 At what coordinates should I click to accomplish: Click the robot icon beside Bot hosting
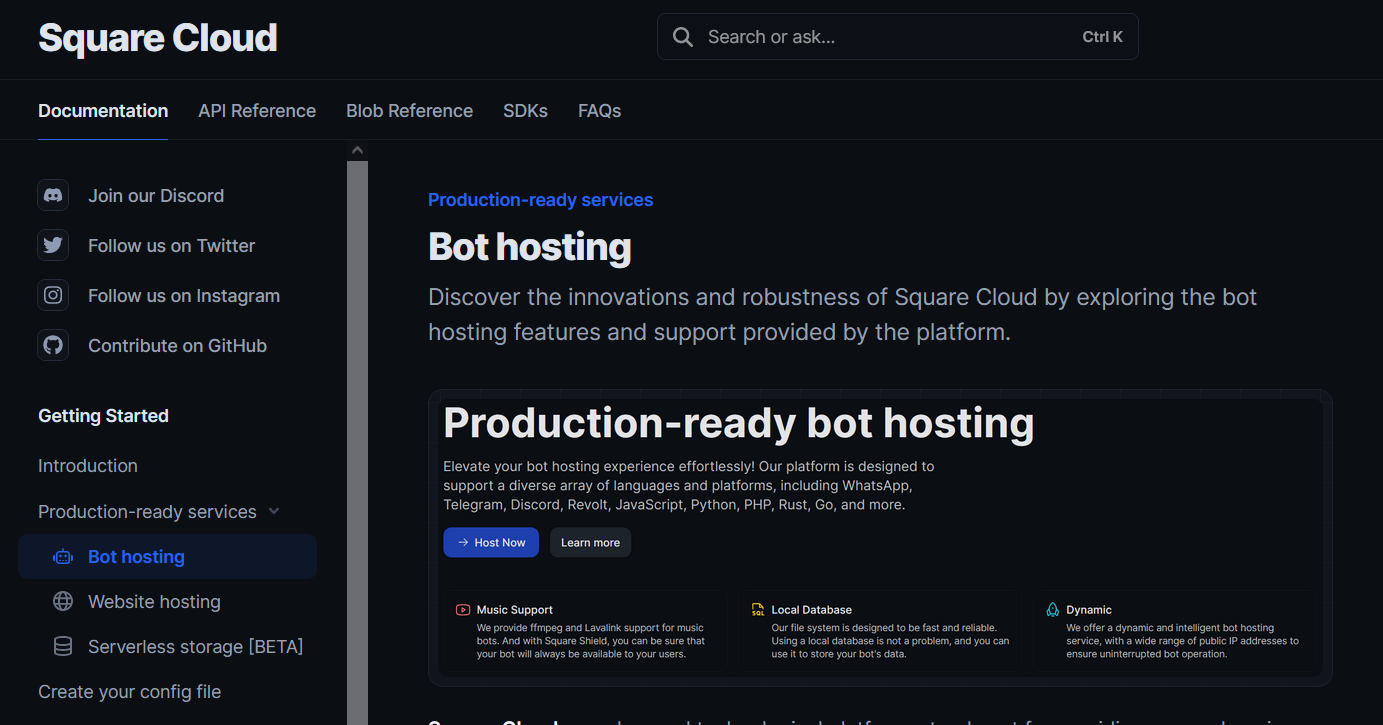tap(63, 557)
